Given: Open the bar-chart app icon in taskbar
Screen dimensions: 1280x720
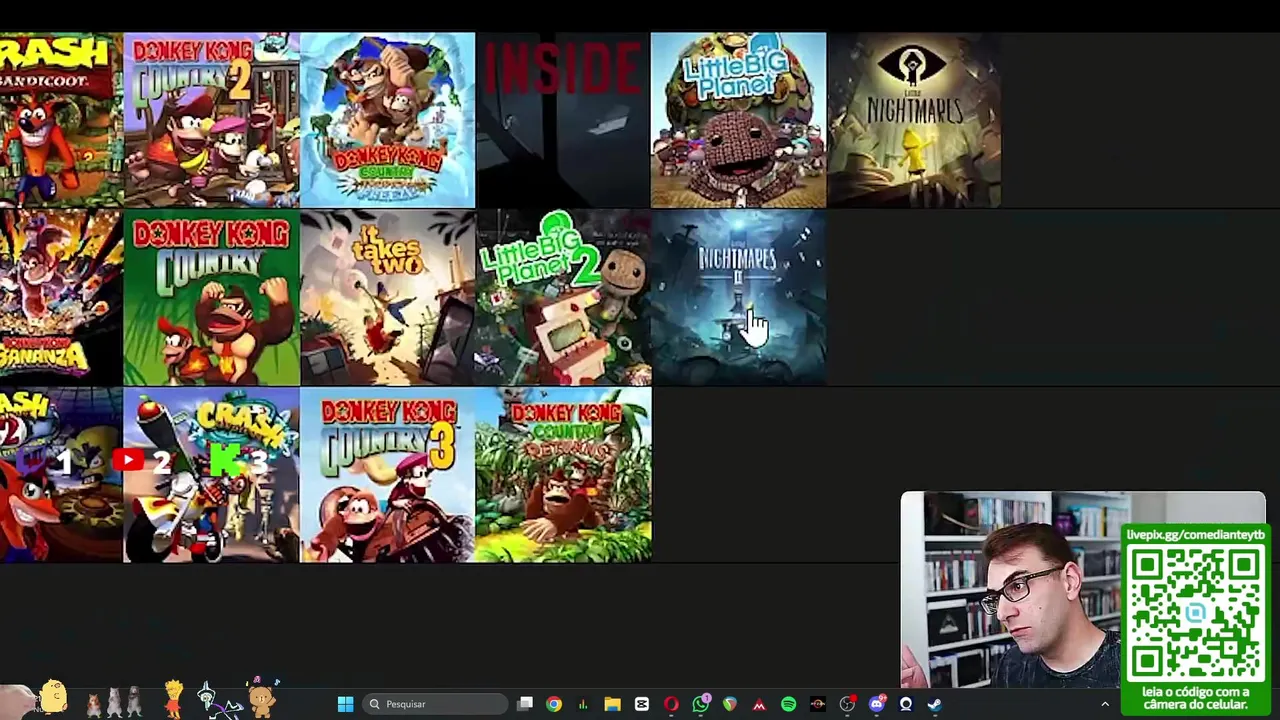Looking at the screenshot, I should click(x=583, y=704).
